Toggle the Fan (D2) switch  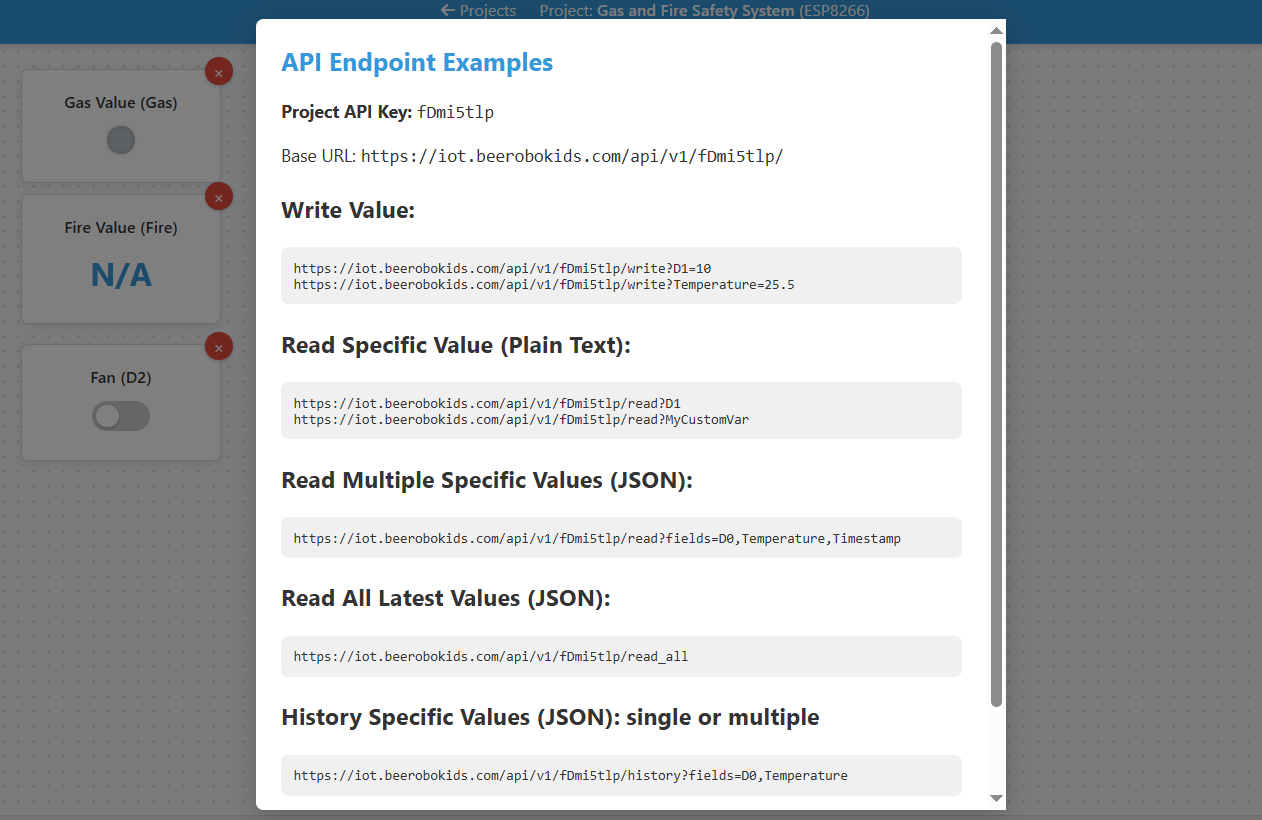click(121, 416)
